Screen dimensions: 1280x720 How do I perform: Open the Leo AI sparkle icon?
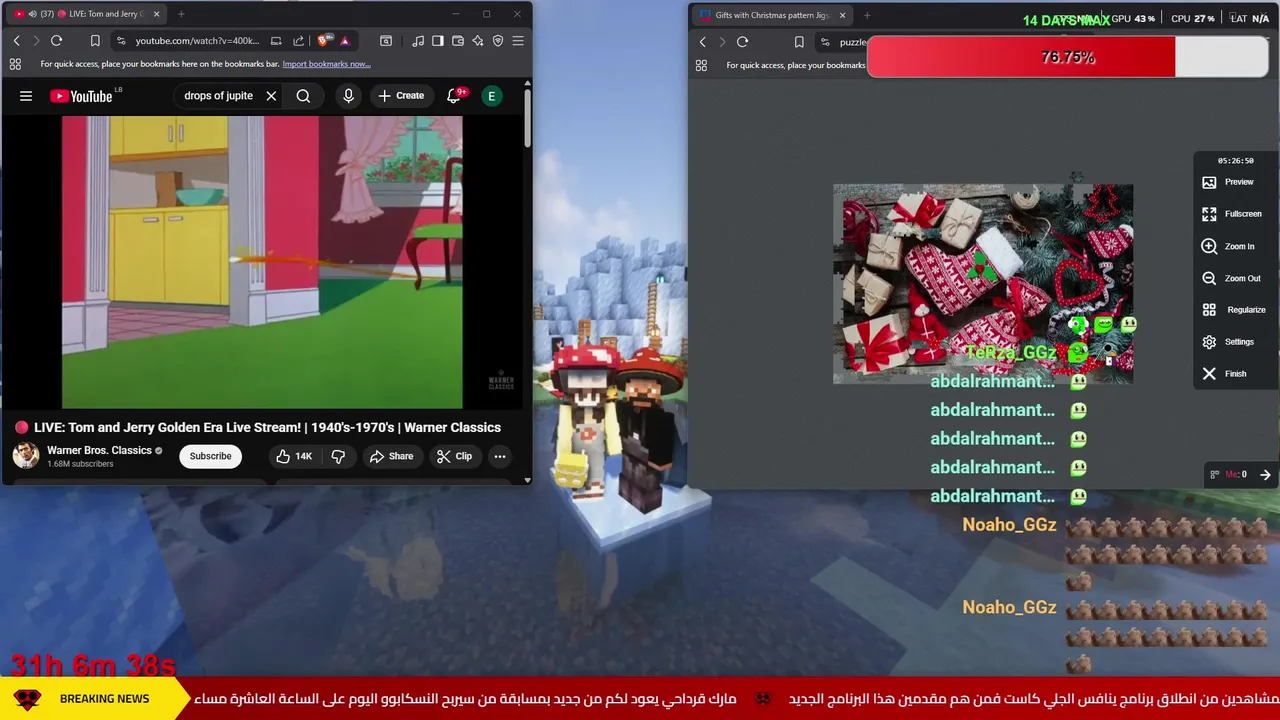tap(477, 41)
